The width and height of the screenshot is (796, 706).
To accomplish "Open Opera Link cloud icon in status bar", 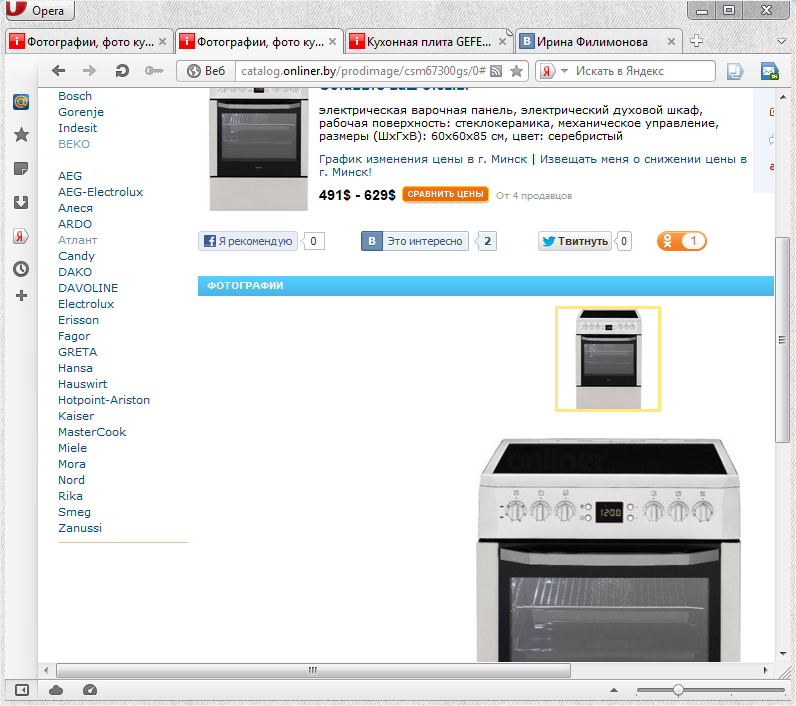I will point(56,690).
